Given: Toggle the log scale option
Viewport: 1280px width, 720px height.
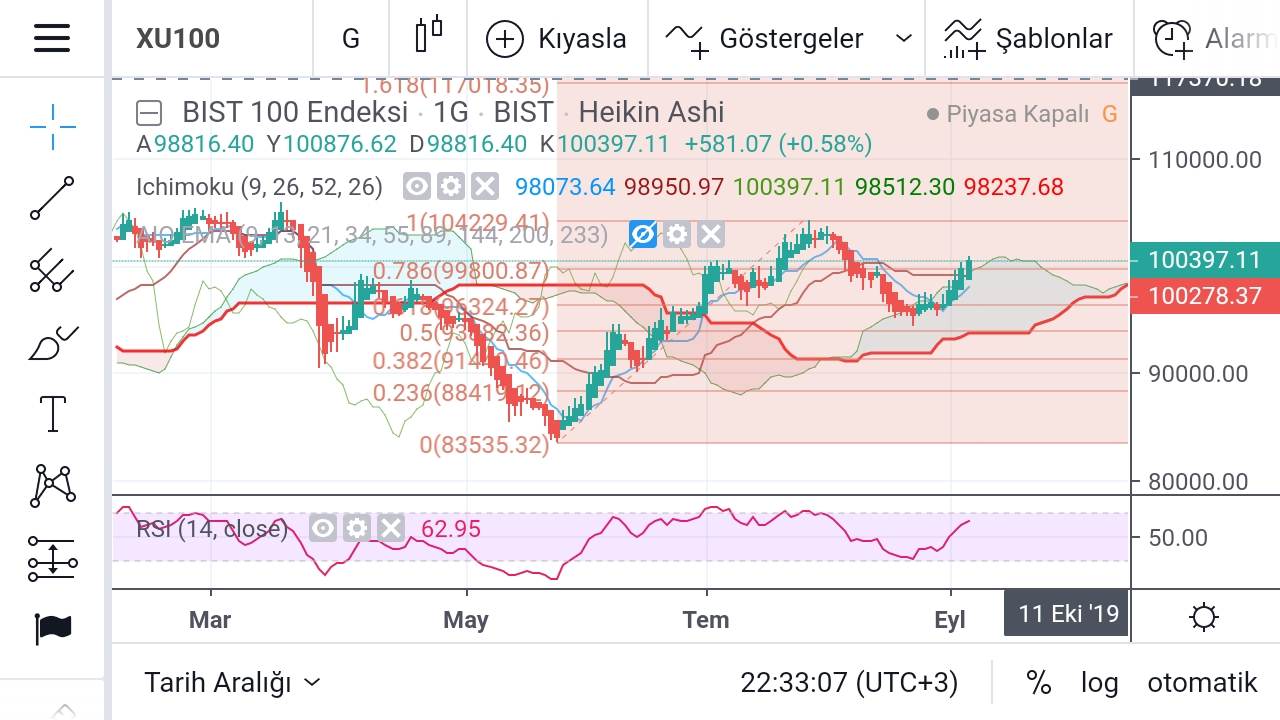Looking at the screenshot, I should point(1099,683).
